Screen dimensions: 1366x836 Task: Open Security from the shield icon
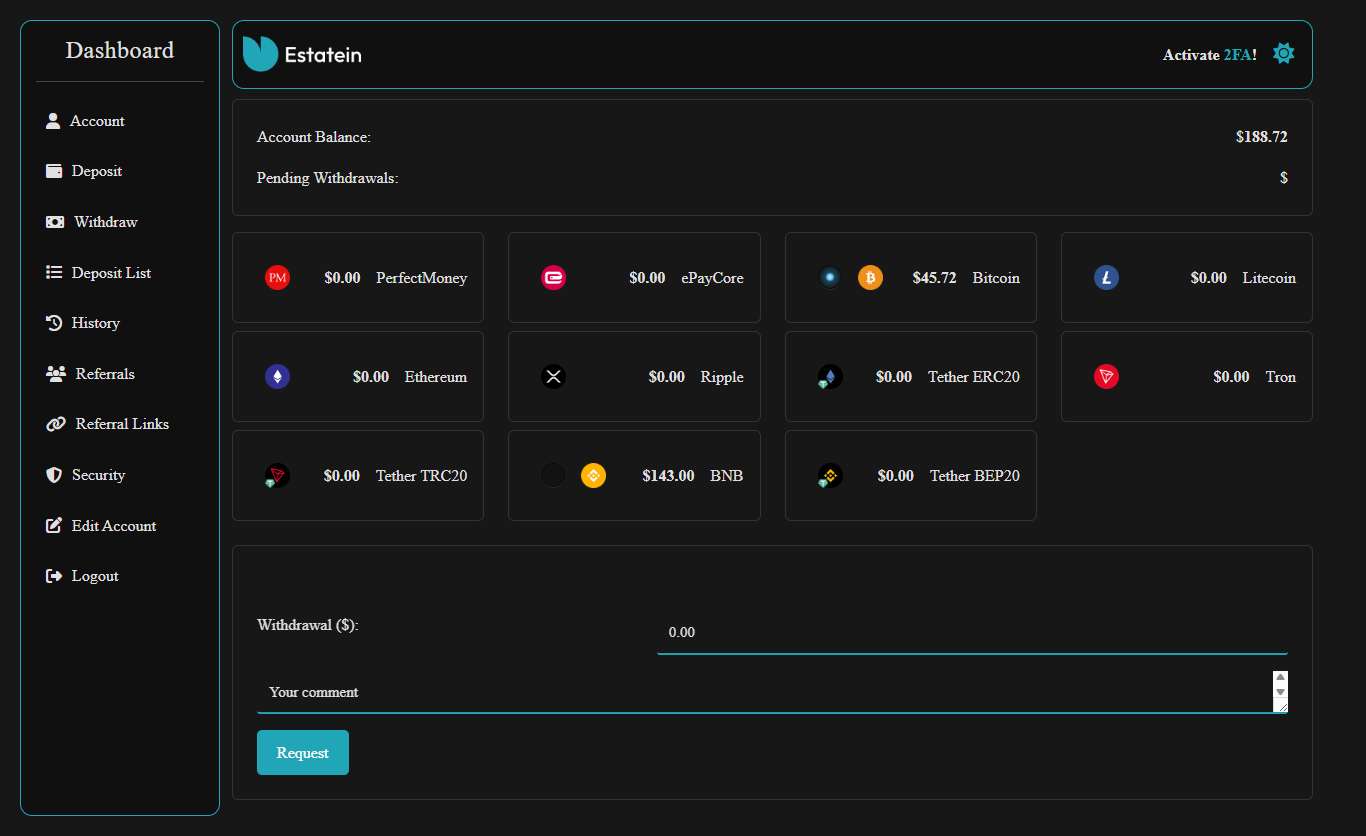[54, 475]
